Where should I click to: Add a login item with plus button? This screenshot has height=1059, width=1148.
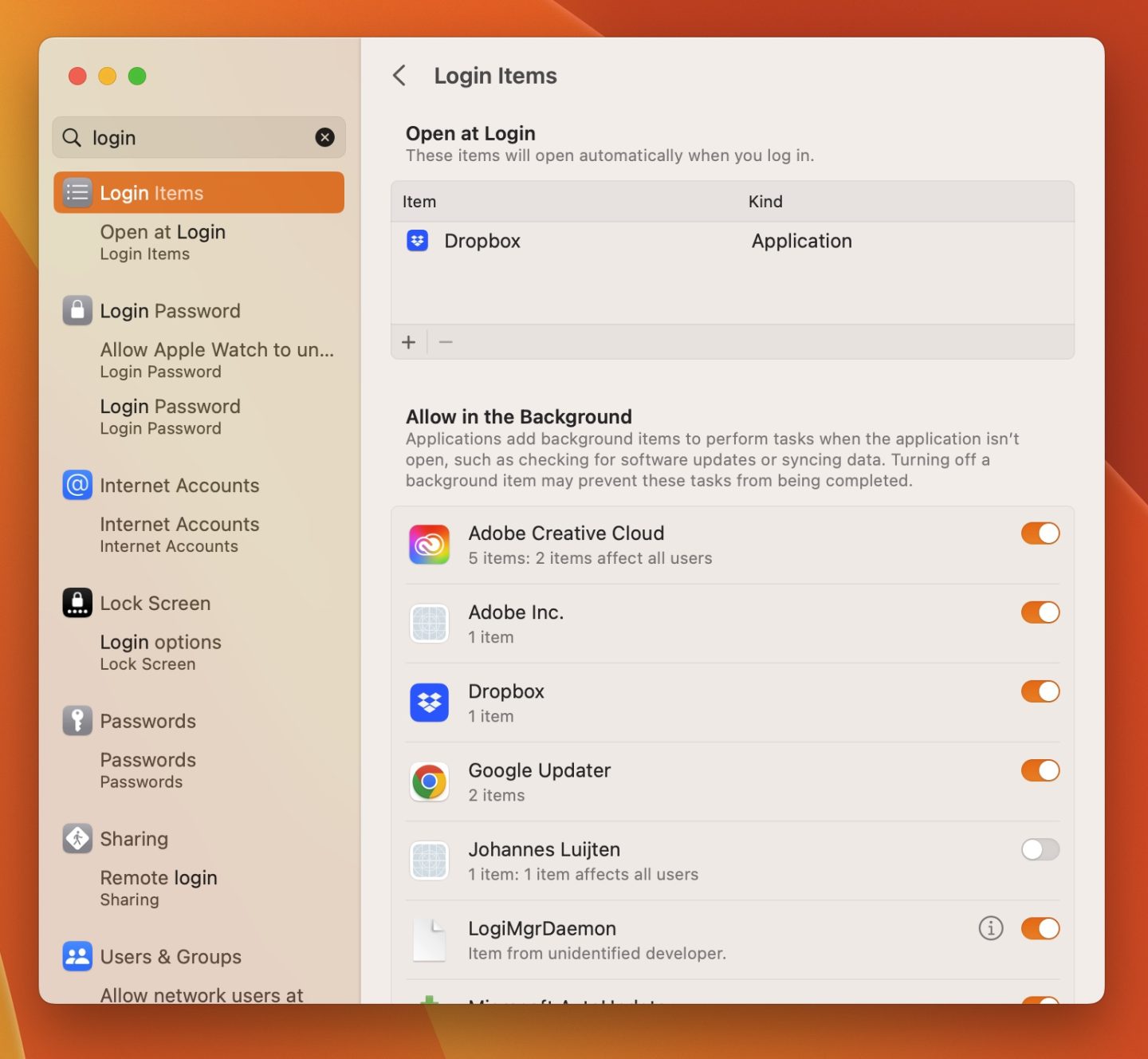409,342
